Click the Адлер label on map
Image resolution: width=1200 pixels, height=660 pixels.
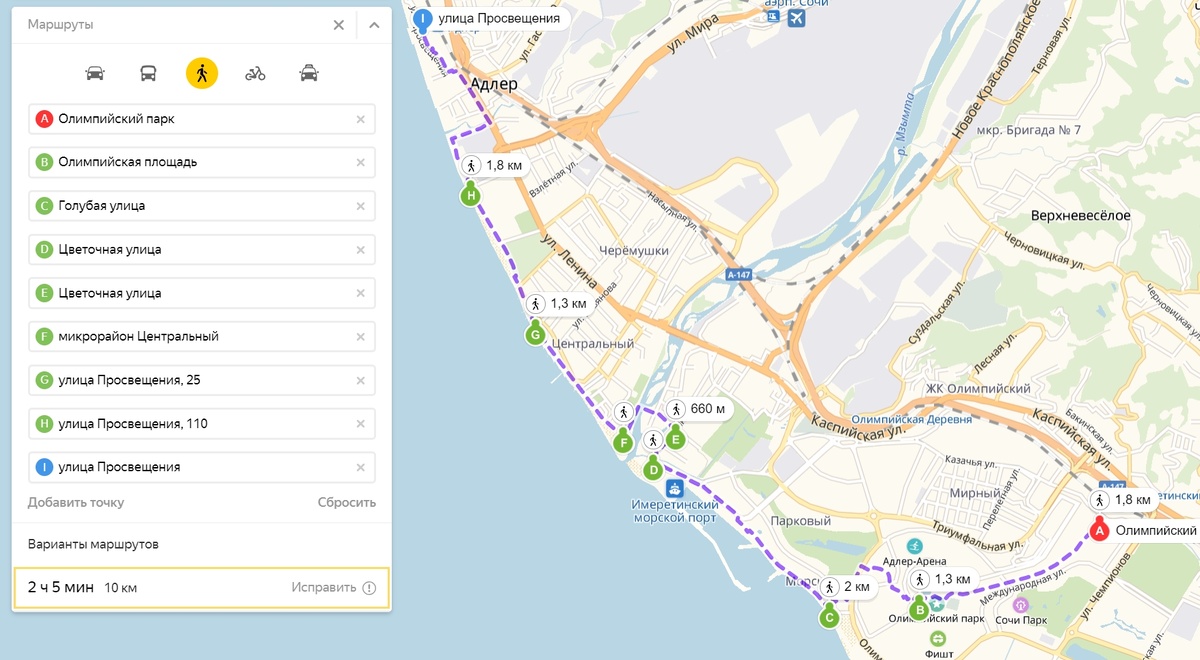494,85
